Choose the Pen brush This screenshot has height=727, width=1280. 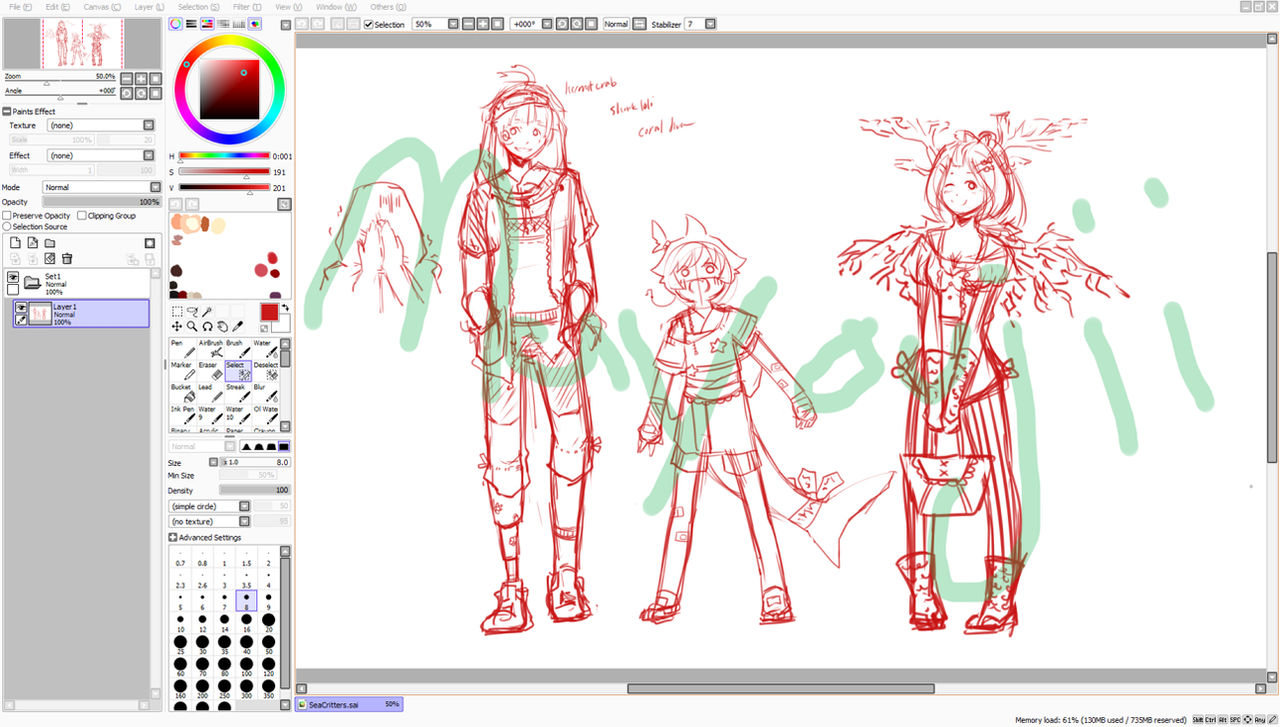click(182, 348)
